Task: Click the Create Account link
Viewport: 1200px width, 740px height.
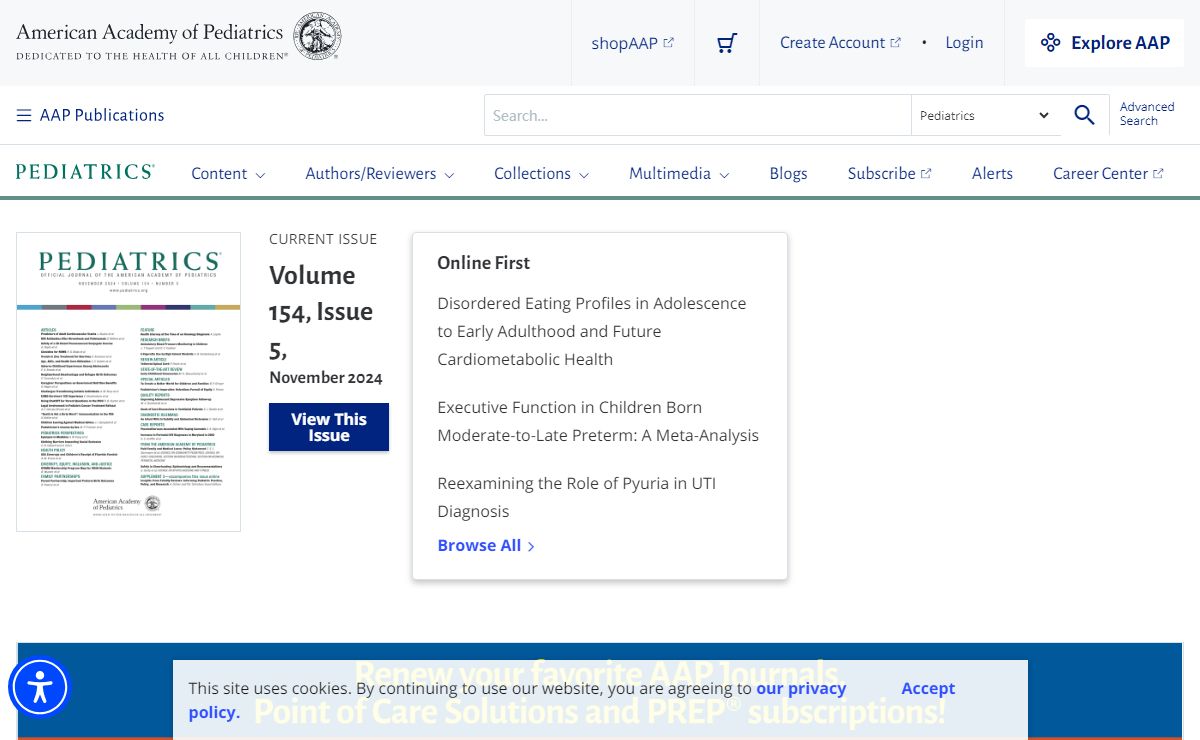Action: tap(840, 42)
